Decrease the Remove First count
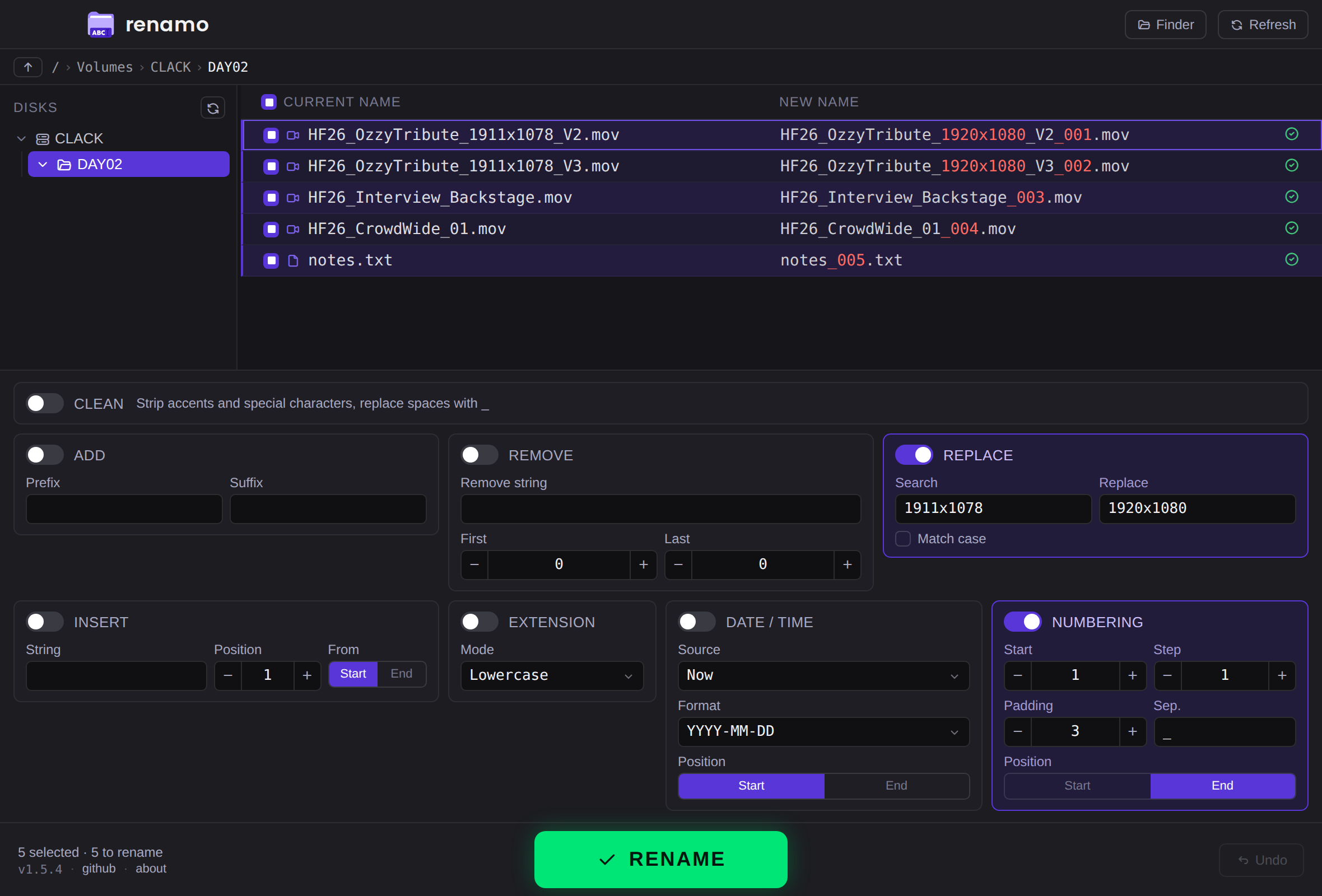The width and height of the screenshot is (1322, 896). point(474,564)
